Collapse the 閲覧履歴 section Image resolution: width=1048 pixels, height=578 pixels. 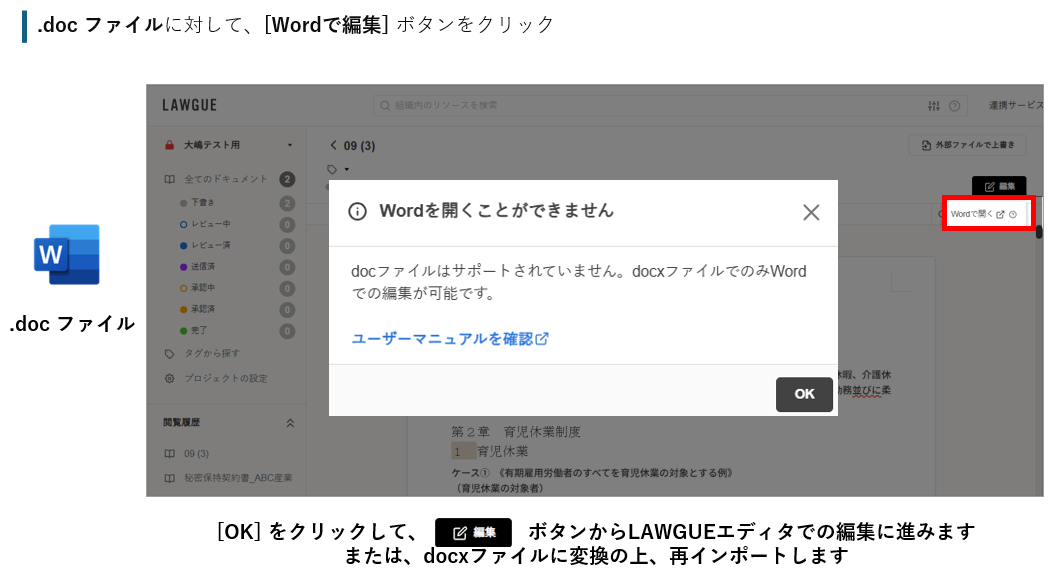290,423
